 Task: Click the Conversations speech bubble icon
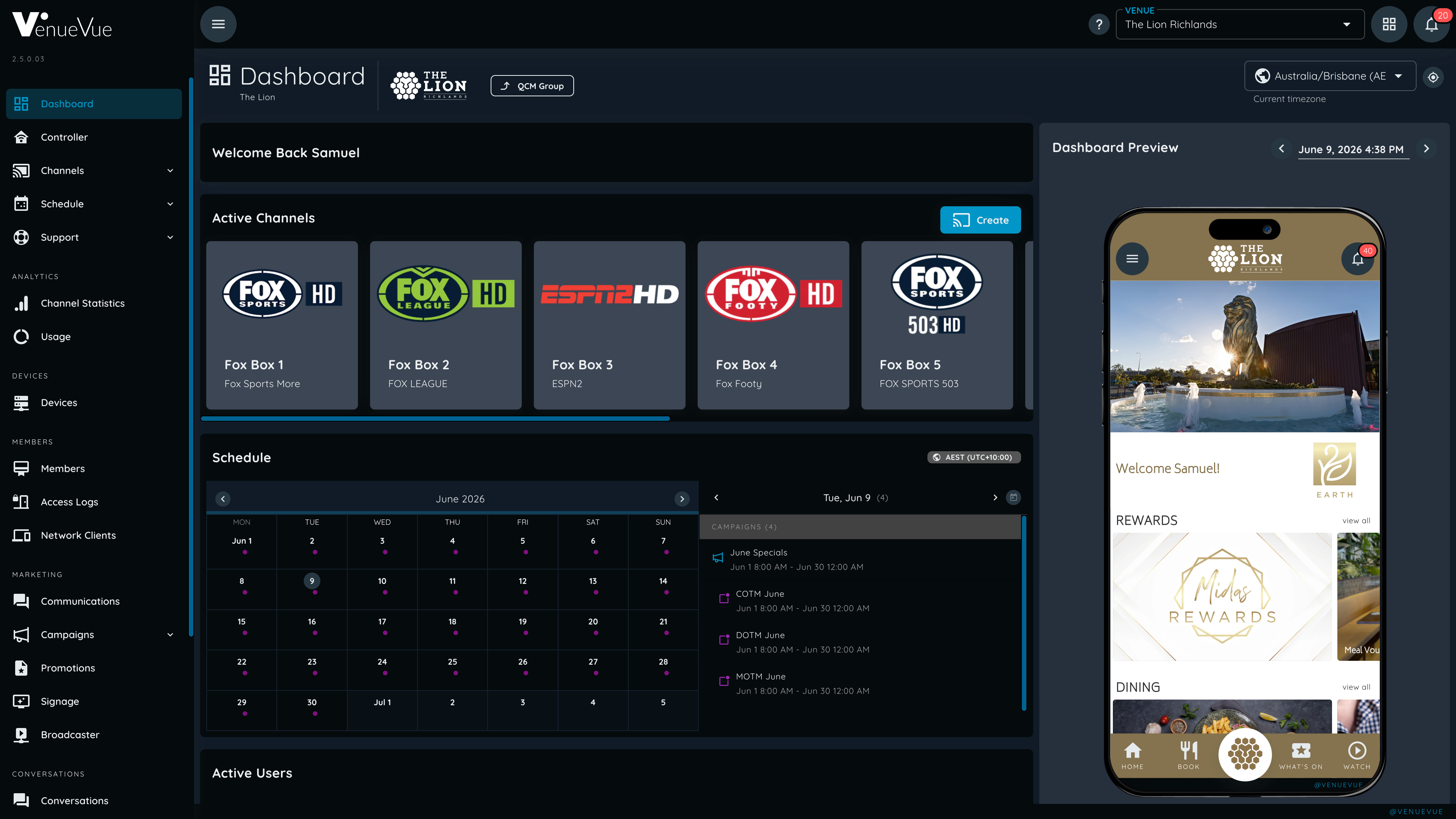coord(21,800)
